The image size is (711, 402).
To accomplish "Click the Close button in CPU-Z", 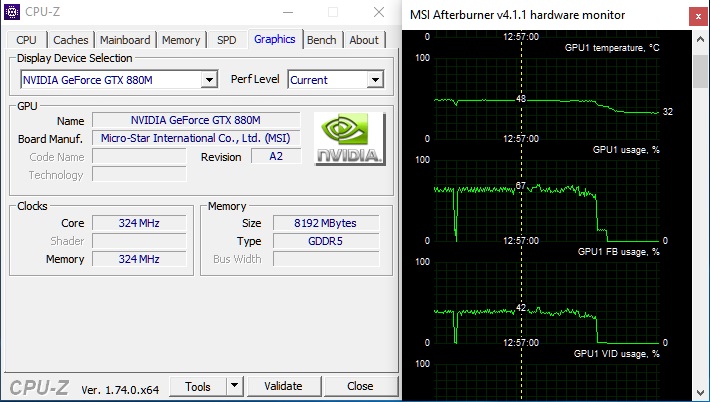I will [360, 386].
